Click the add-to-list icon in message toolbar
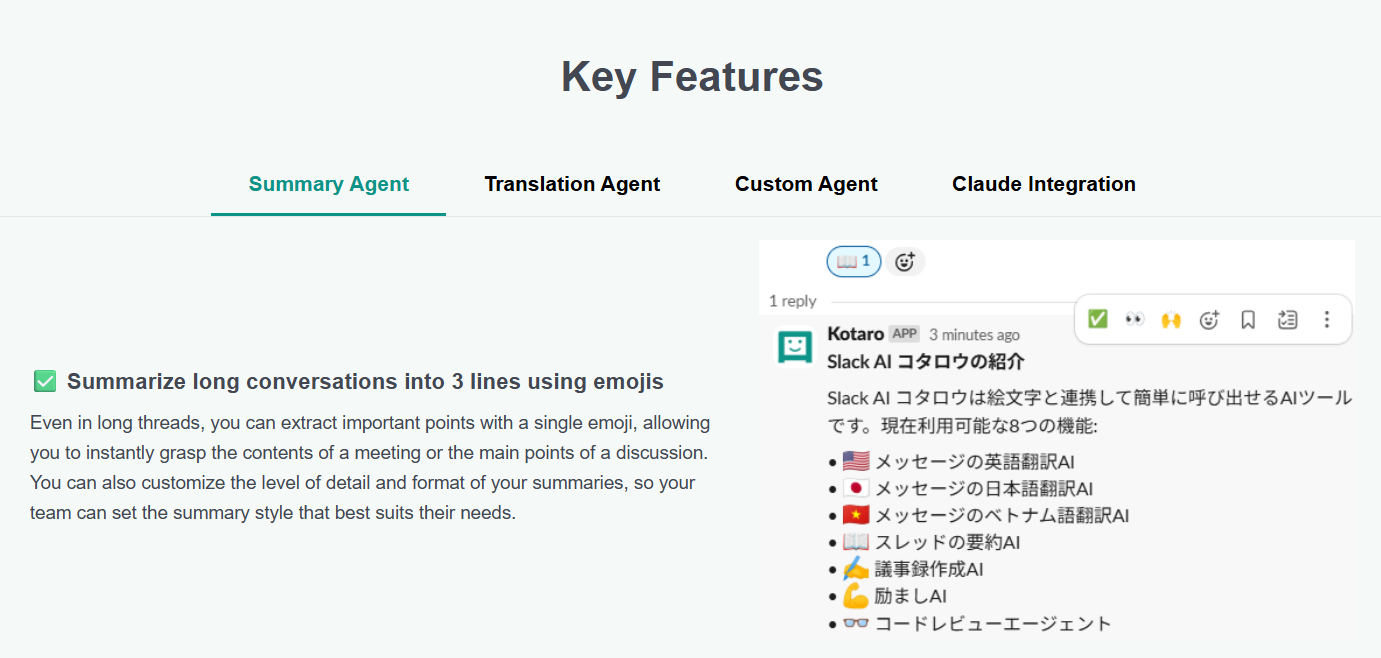This screenshot has height=658, width=1381. point(1287,319)
